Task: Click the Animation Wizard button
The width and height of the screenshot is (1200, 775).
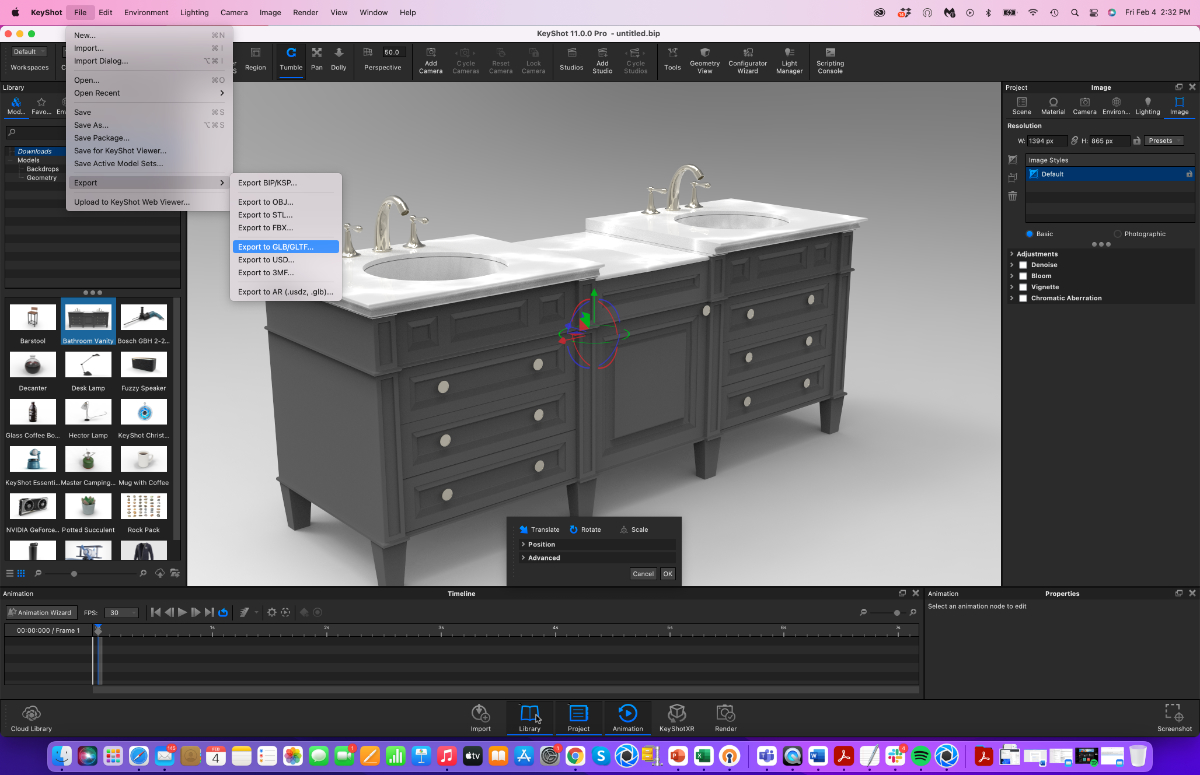Action: coord(40,612)
